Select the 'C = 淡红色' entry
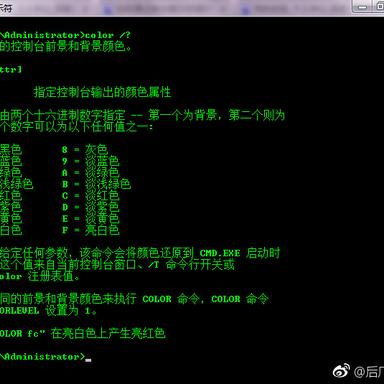 90,195
